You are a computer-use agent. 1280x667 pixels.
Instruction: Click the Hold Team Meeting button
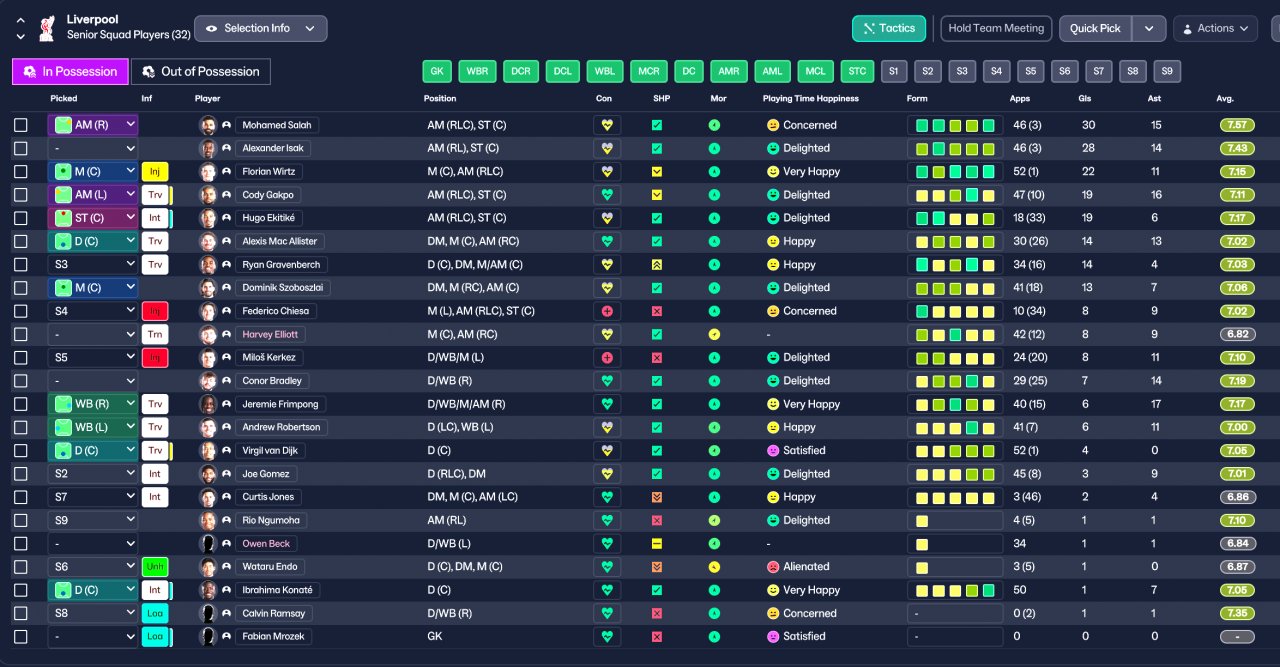[x=996, y=28]
